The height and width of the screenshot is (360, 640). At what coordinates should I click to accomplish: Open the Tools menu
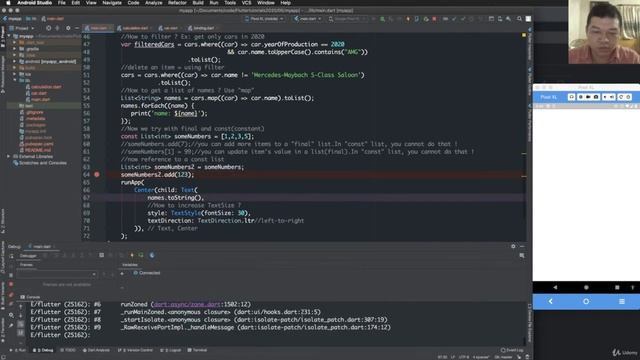coord(230,3)
